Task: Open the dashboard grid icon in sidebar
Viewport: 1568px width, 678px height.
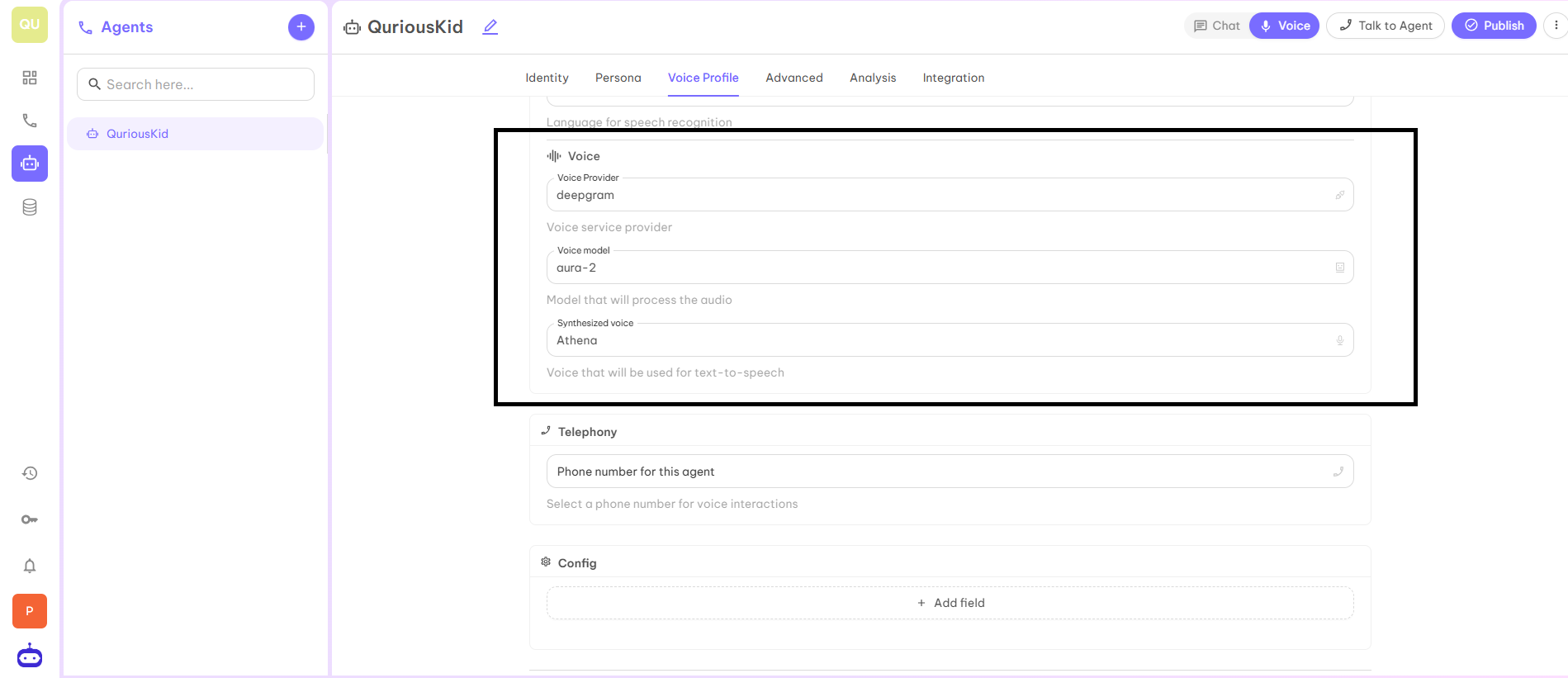Action: coord(30,78)
